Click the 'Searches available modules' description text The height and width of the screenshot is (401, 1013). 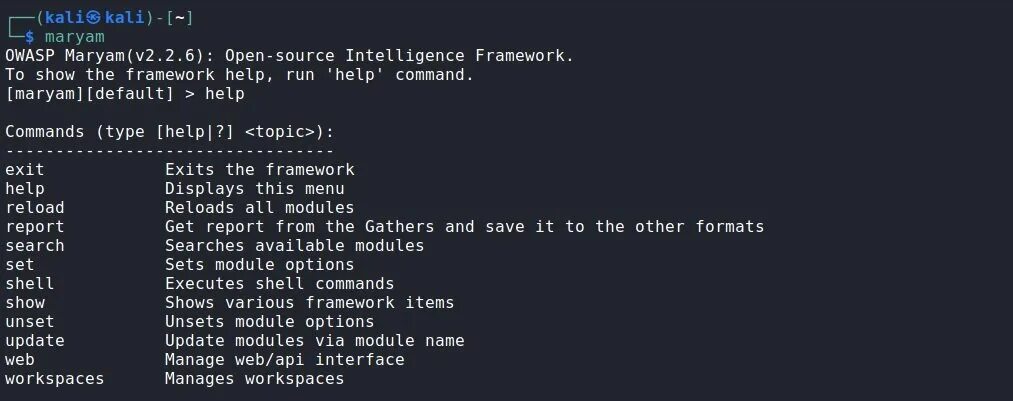[295, 246]
